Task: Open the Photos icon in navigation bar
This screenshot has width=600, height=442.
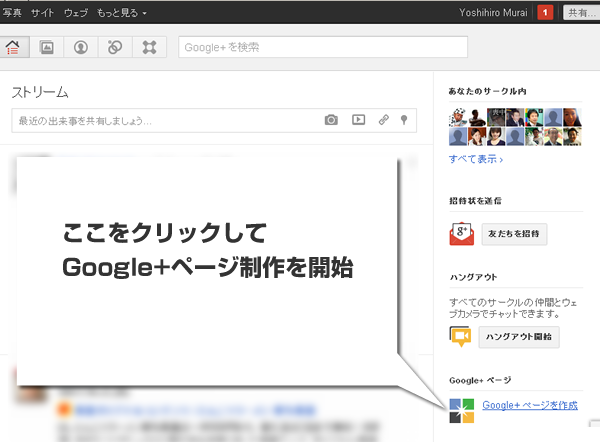Action: click(x=47, y=47)
